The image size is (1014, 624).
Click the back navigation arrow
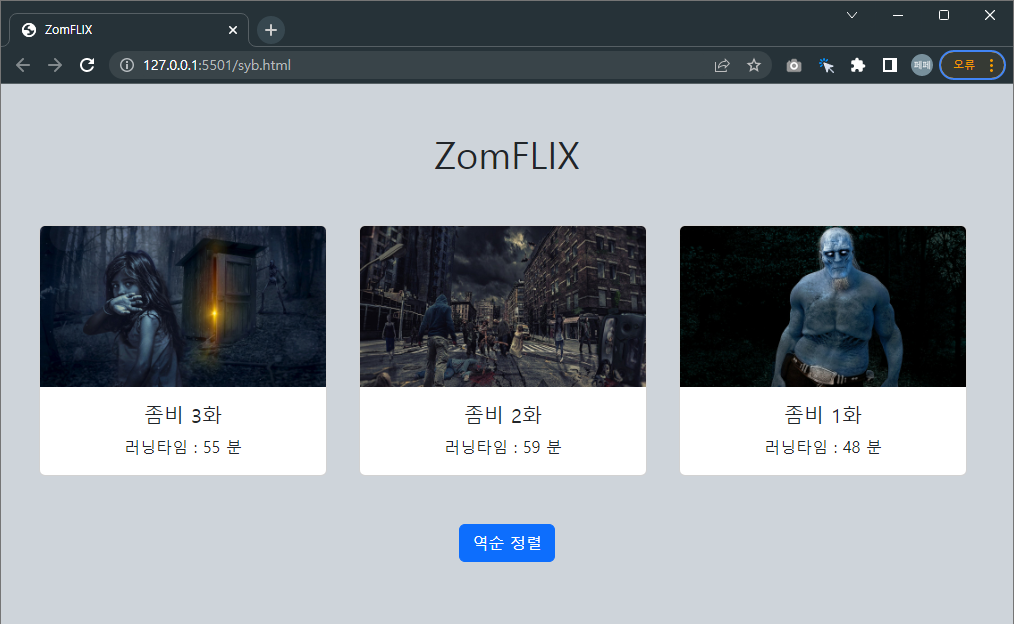(x=22, y=64)
